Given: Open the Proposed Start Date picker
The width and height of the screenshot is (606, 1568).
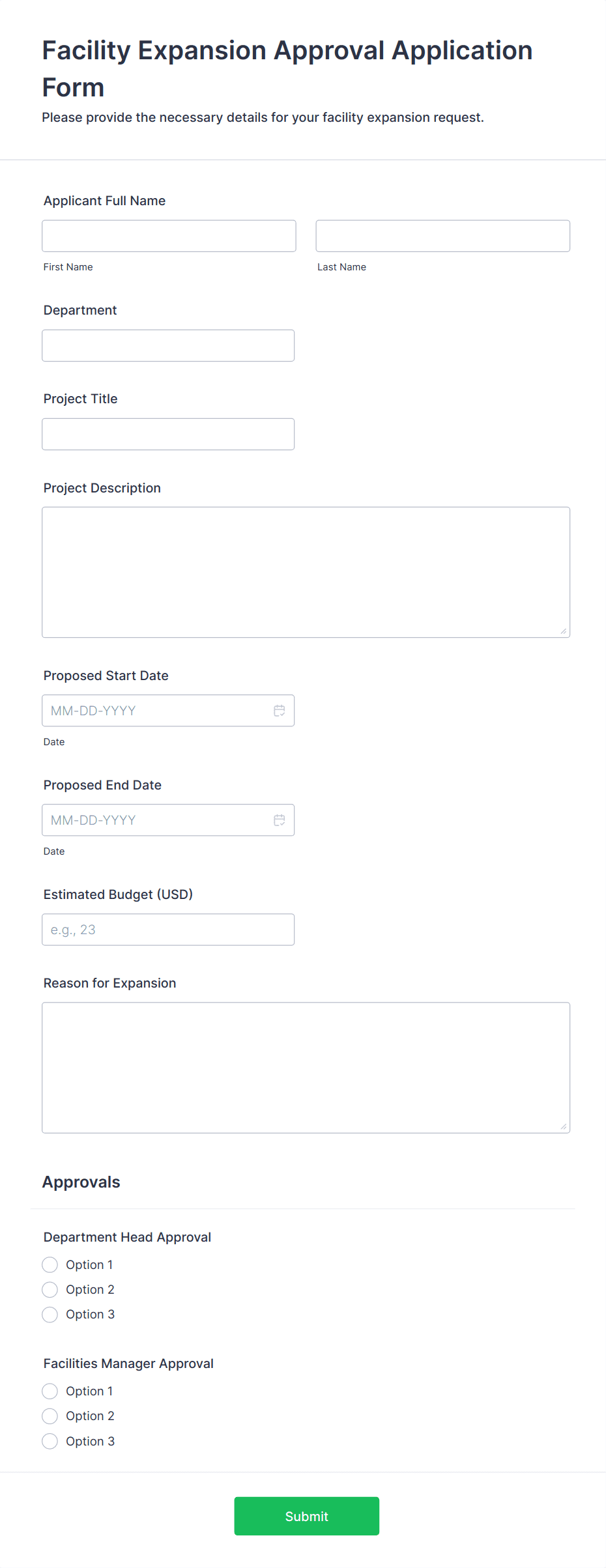Looking at the screenshot, I should [150, 711].
